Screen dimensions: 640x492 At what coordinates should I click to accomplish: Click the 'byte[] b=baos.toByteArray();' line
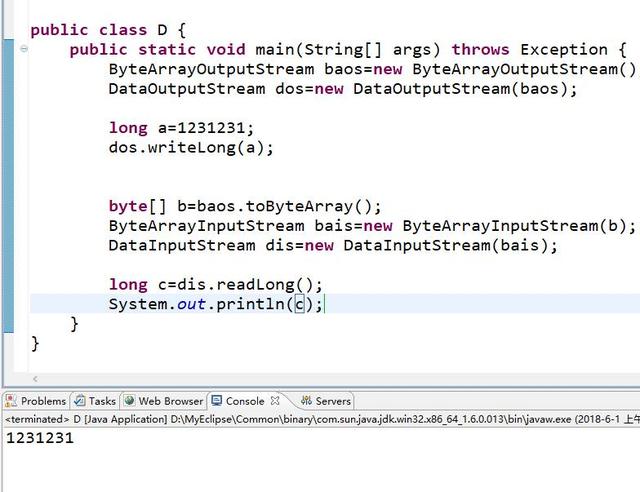click(245, 206)
